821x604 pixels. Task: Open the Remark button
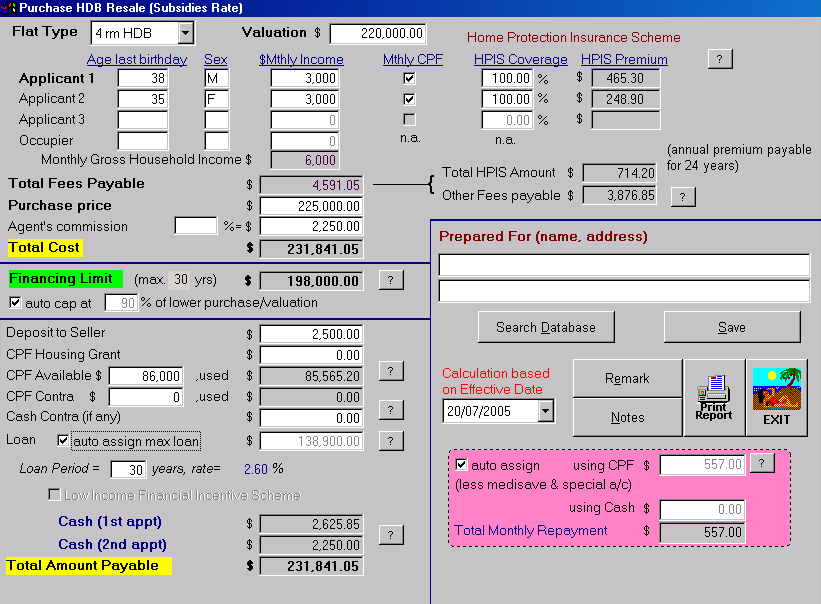tap(627, 378)
